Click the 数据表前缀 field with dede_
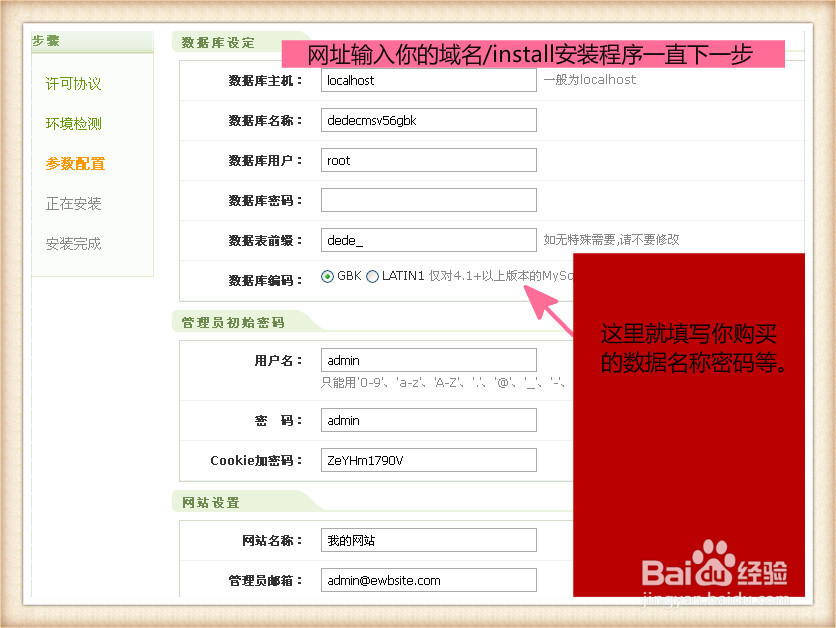Viewport: 836px width, 628px height. pyautogui.click(x=429, y=240)
